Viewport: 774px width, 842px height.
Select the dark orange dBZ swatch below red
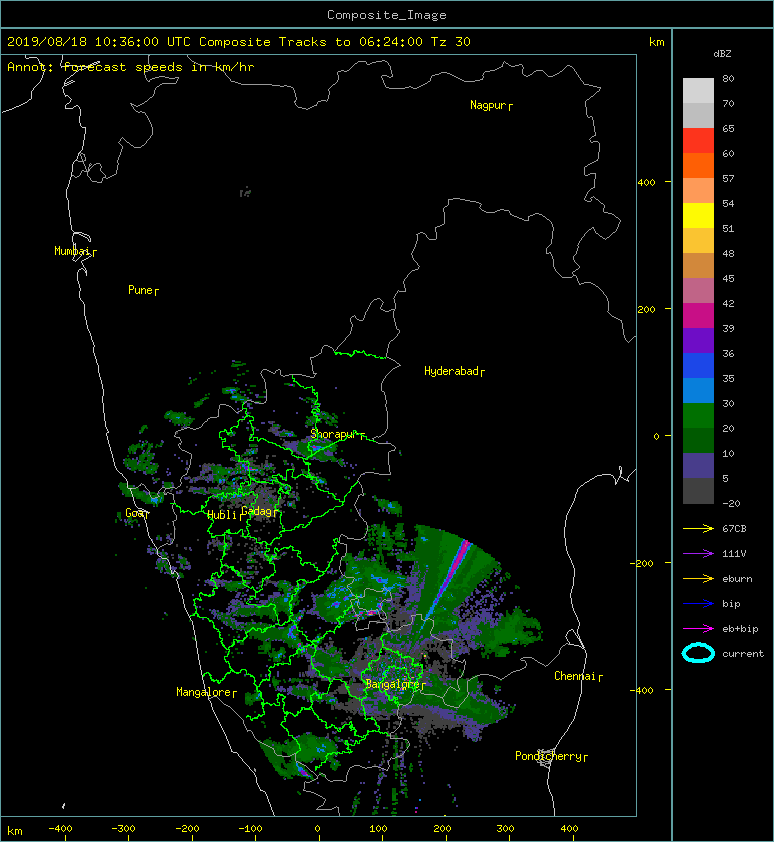698,166
